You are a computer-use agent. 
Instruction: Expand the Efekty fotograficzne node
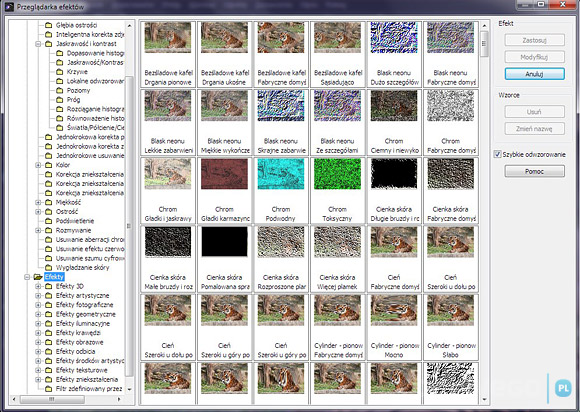pyautogui.click(x=38, y=305)
